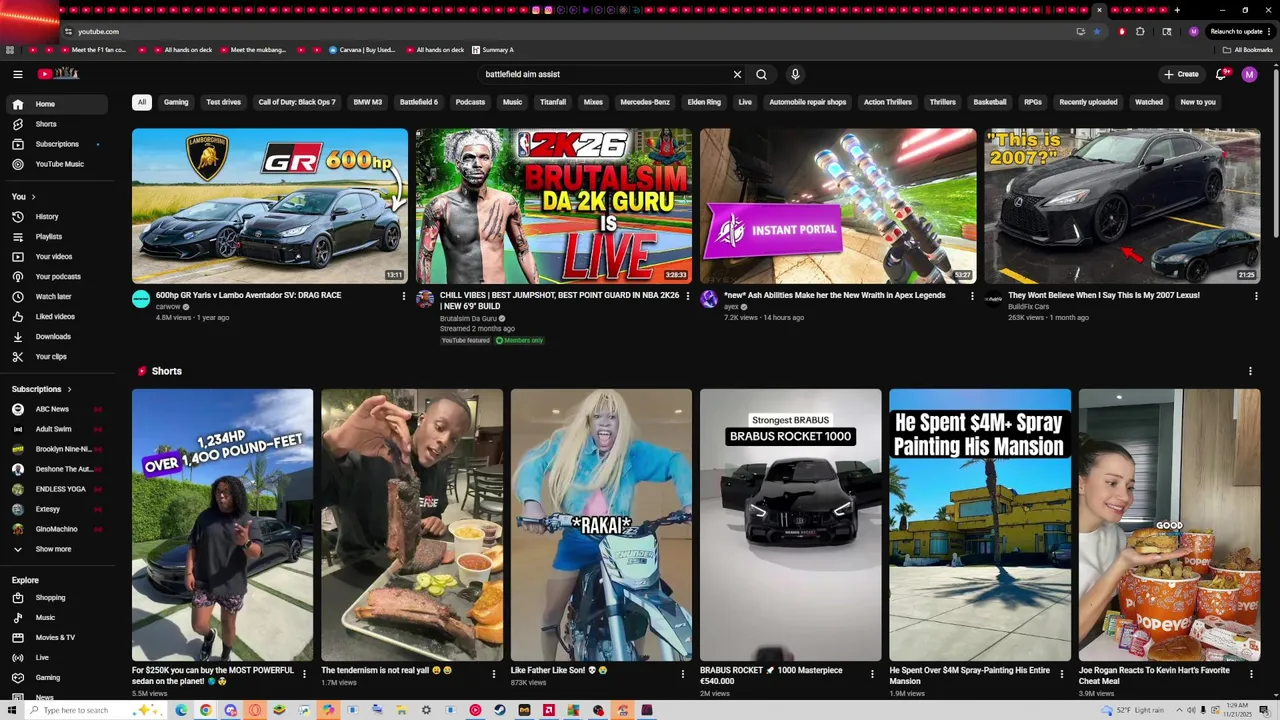Viewport: 1280px width, 720px height.
Task: Play the Brutalsim 2K26 live thumbnail
Action: [x=554, y=206]
